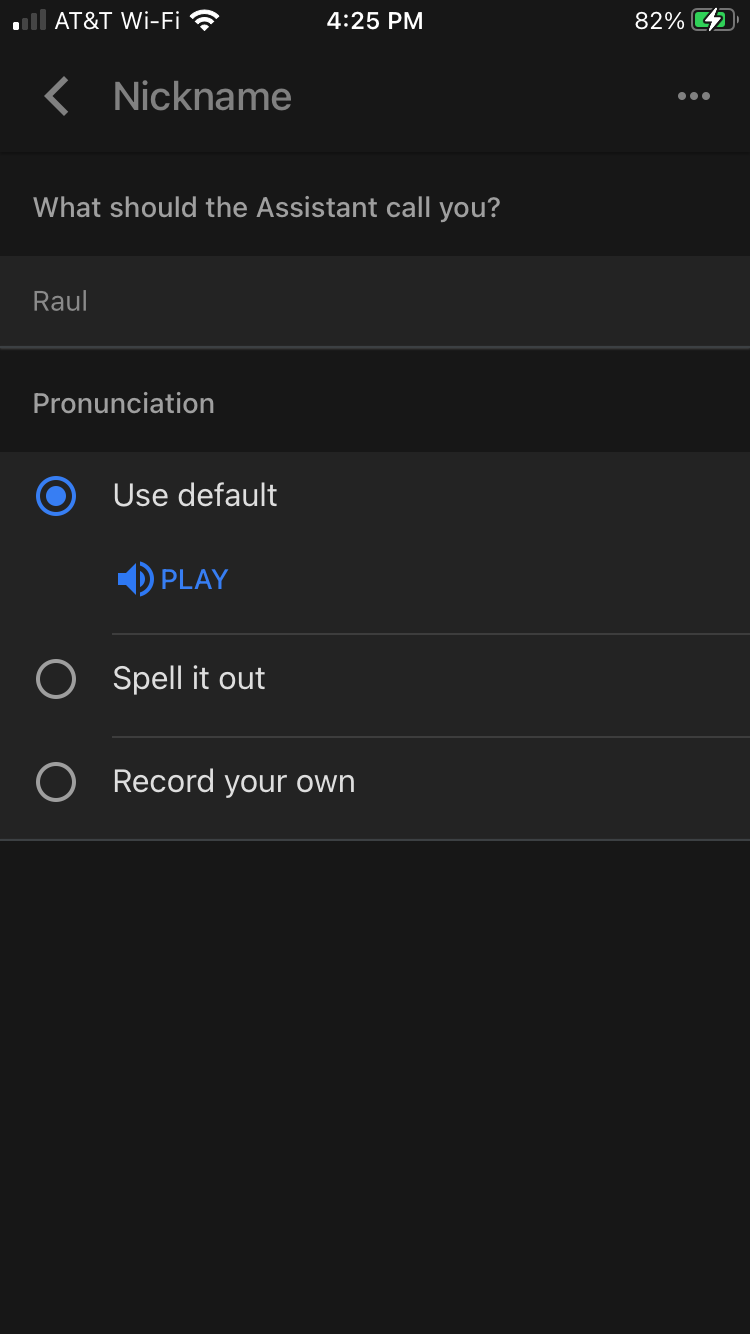Tap the blue speaker icon next to PLAY
Viewport: 750px width, 1334px height.
click(134, 578)
